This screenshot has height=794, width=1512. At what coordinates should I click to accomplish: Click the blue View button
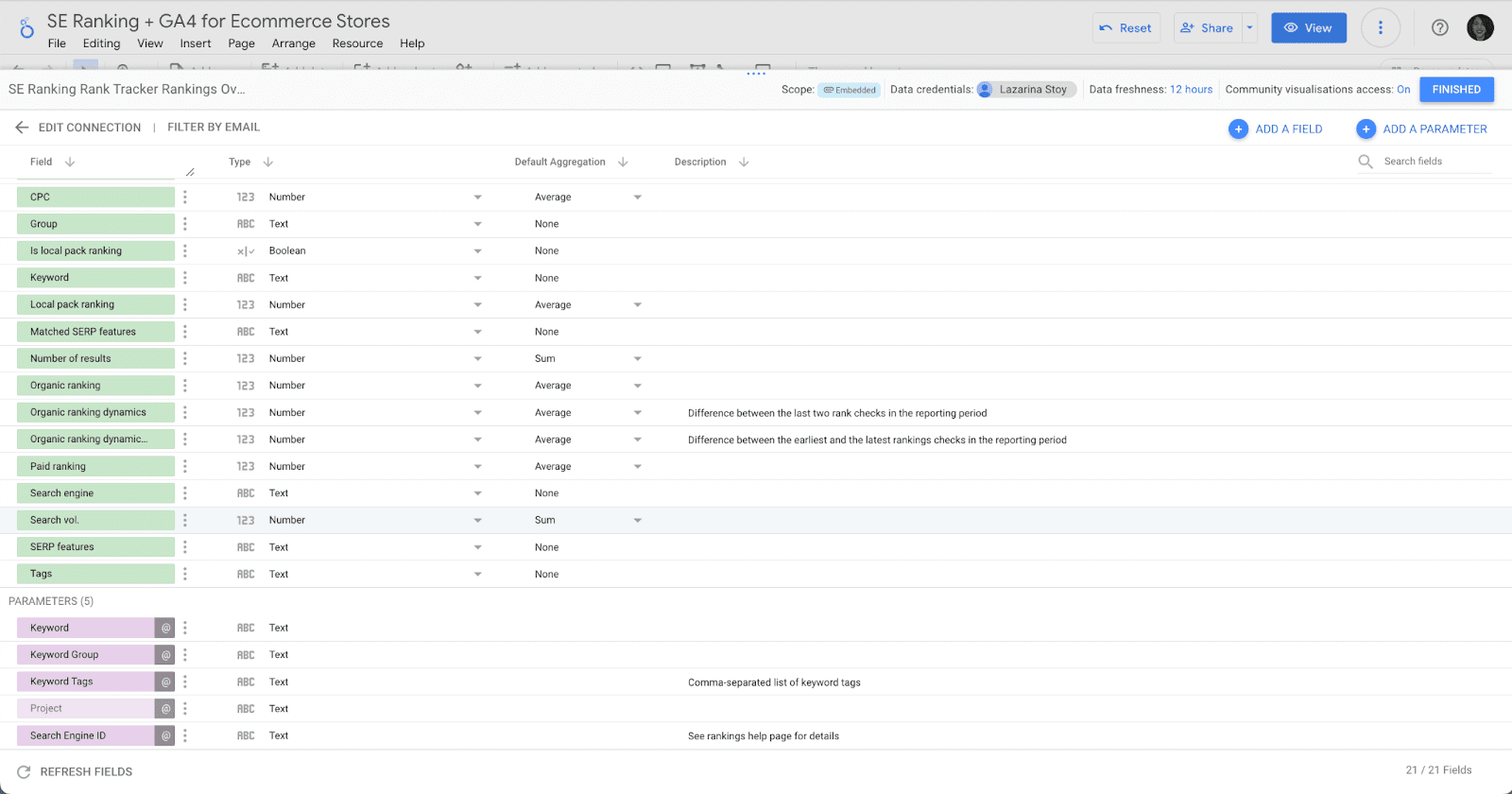pos(1309,27)
